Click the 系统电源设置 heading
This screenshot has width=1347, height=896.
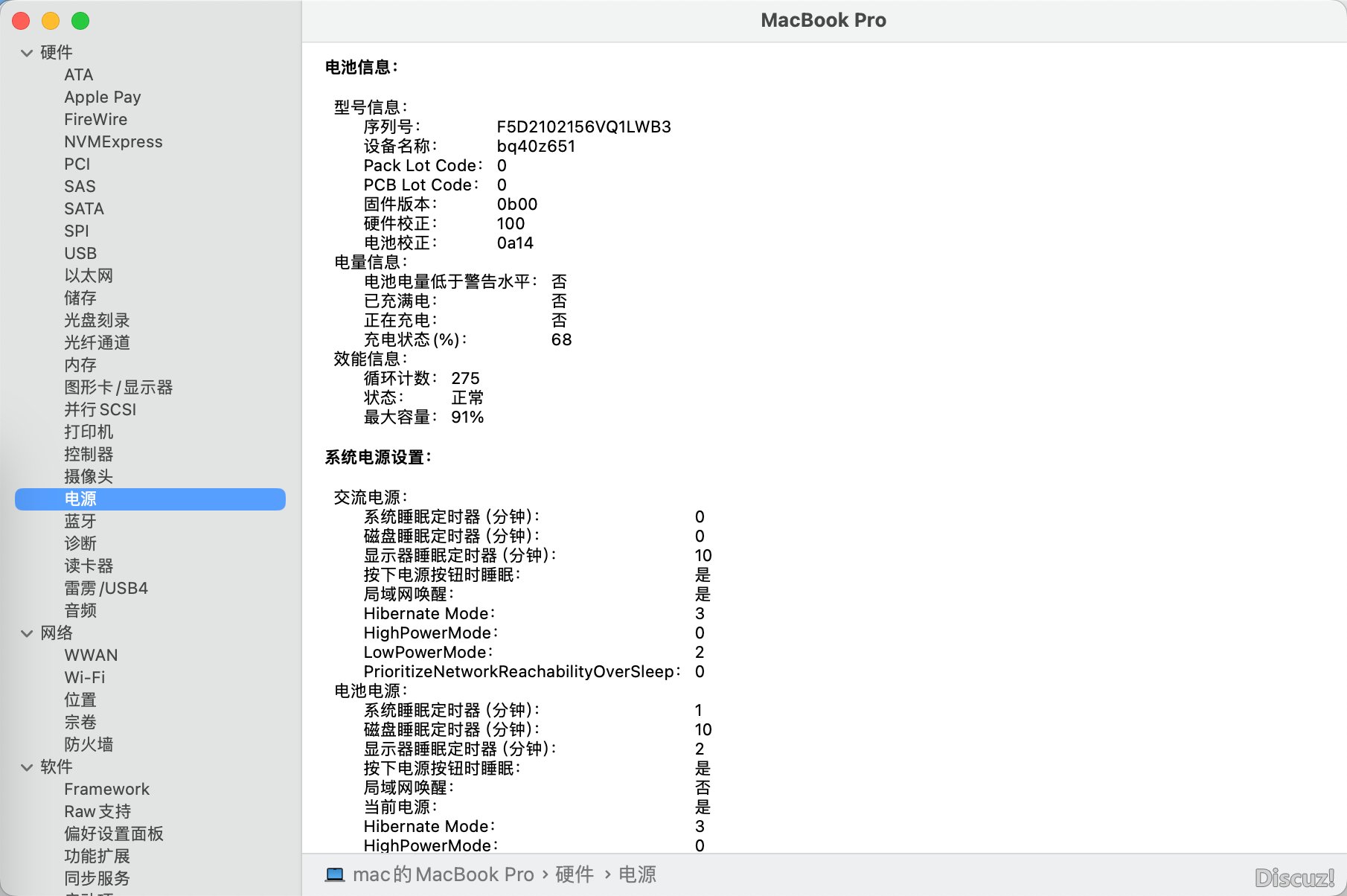379,458
